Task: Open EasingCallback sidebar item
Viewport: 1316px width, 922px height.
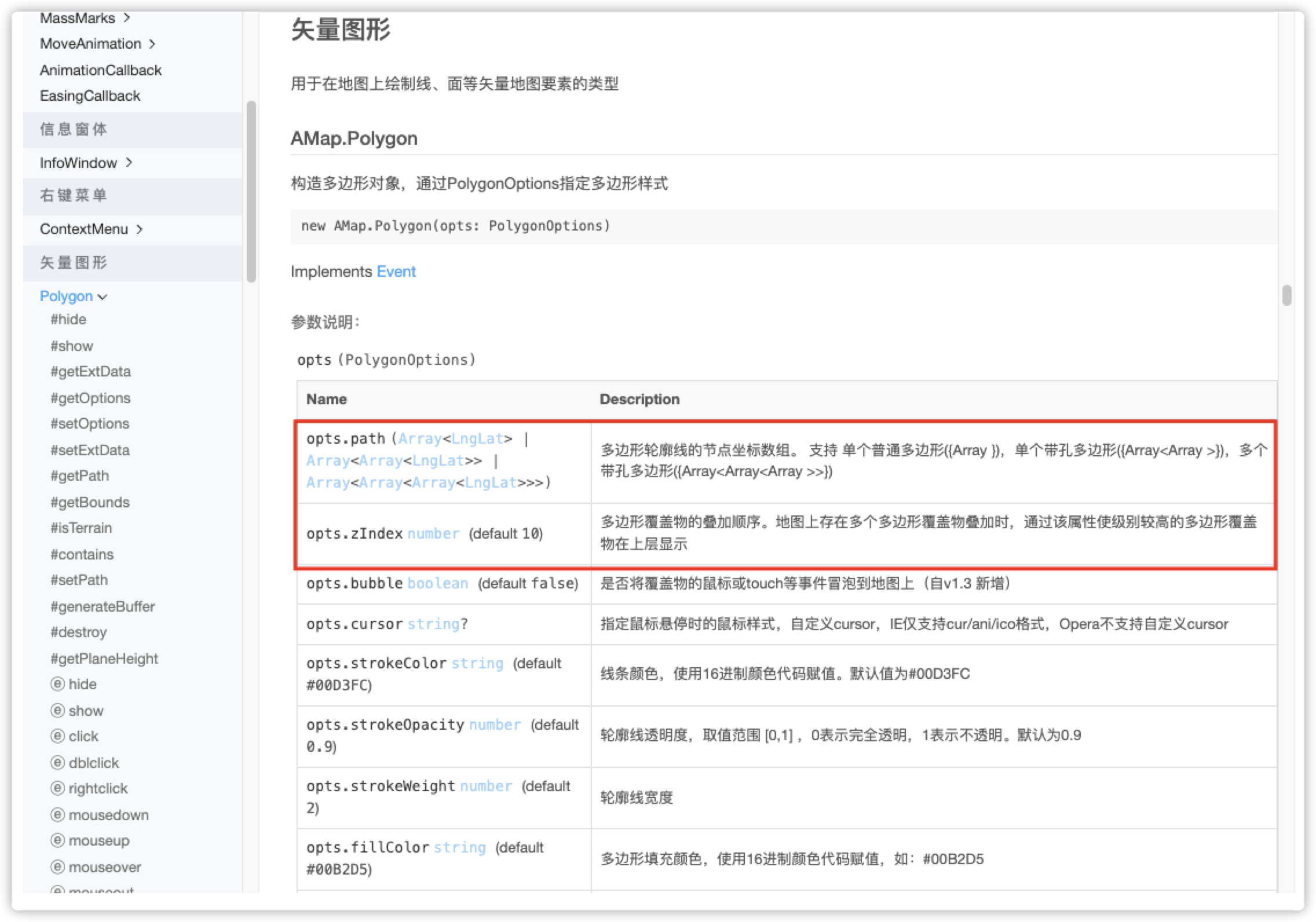Action: (90, 96)
